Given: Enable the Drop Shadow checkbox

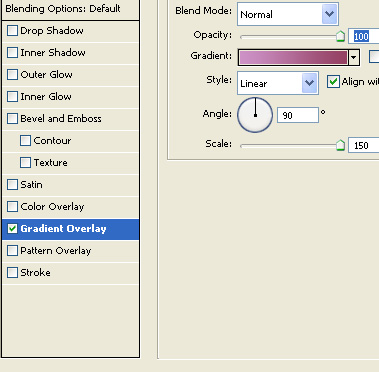Looking at the screenshot, I should (x=12, y=31).
